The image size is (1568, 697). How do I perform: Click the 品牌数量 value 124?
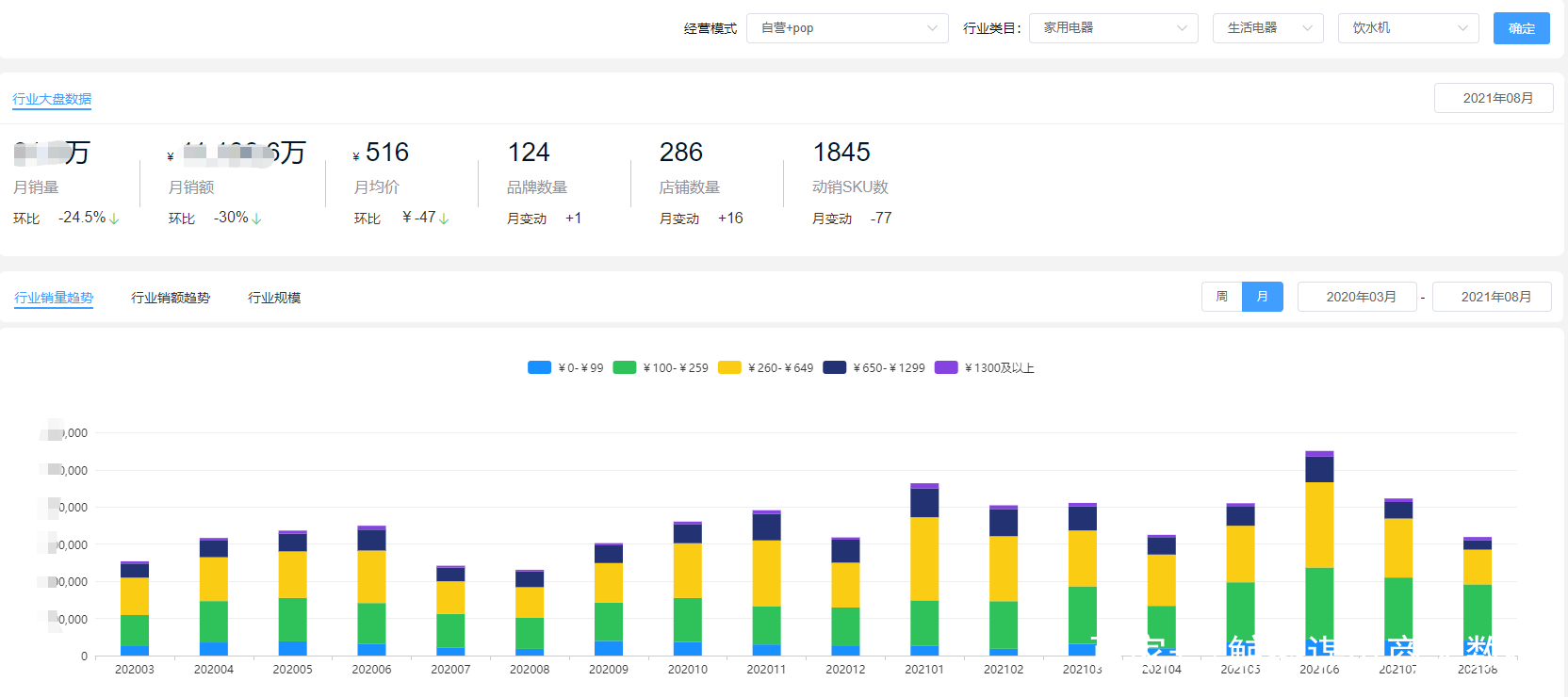529,152
